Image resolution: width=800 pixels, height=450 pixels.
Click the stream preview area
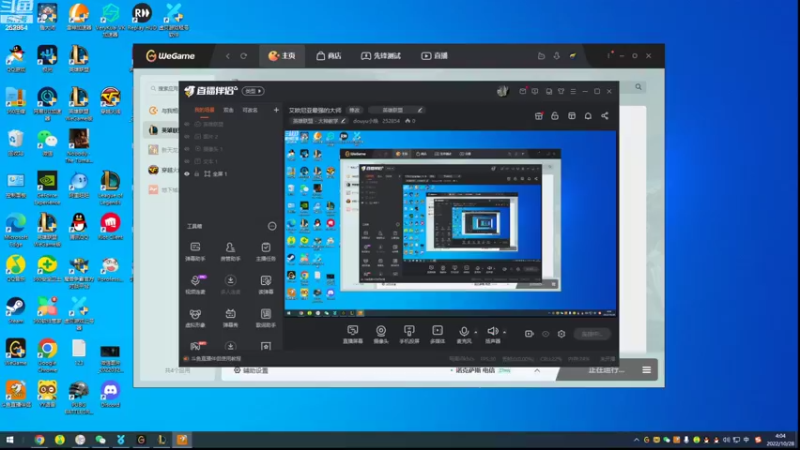450,224
